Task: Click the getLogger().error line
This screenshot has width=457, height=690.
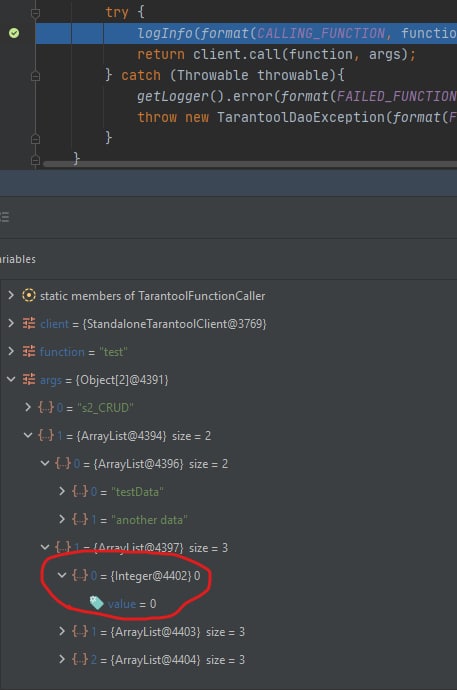Action: (x=296, y=96)
